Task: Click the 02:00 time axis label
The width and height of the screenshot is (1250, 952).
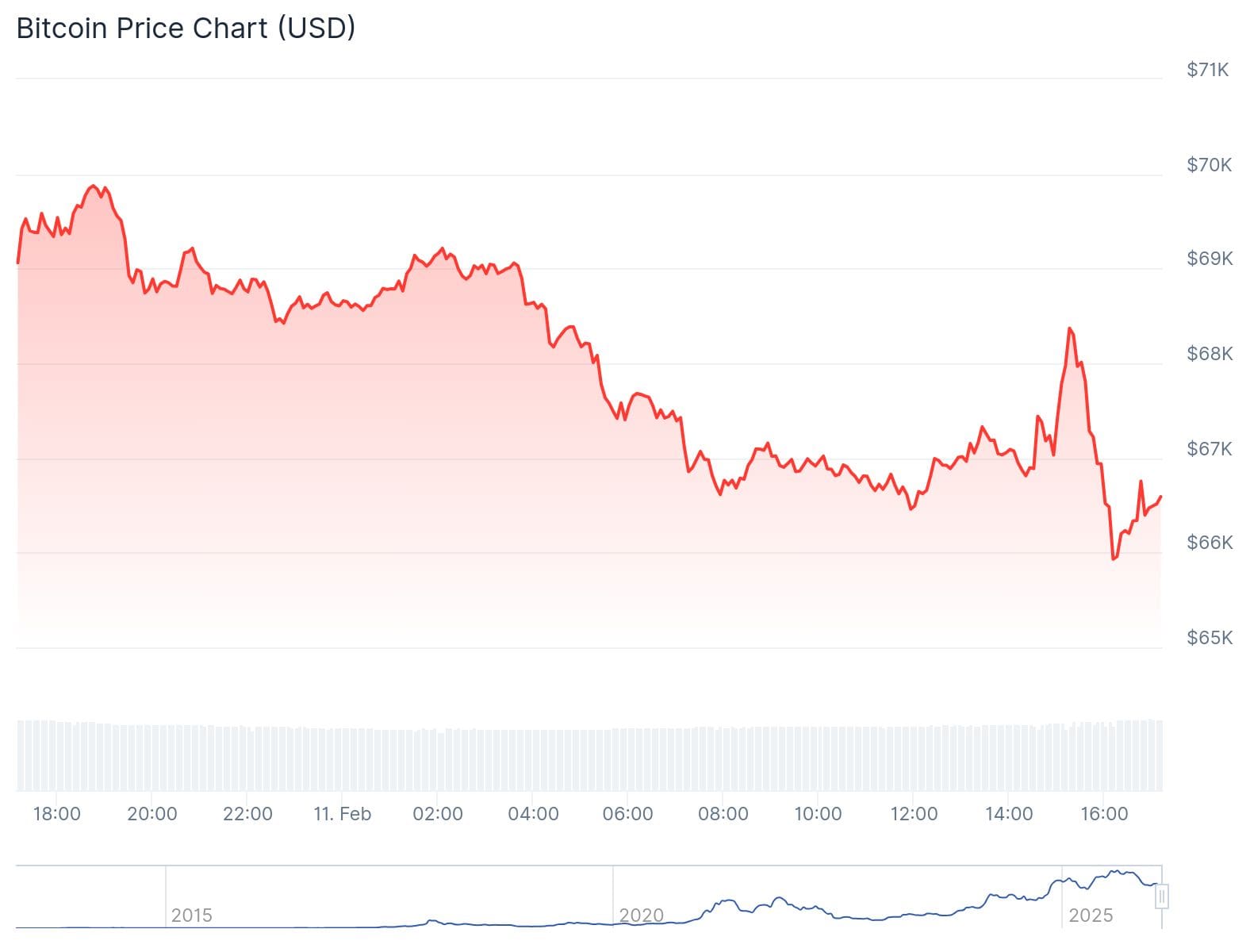Action: 437,814
